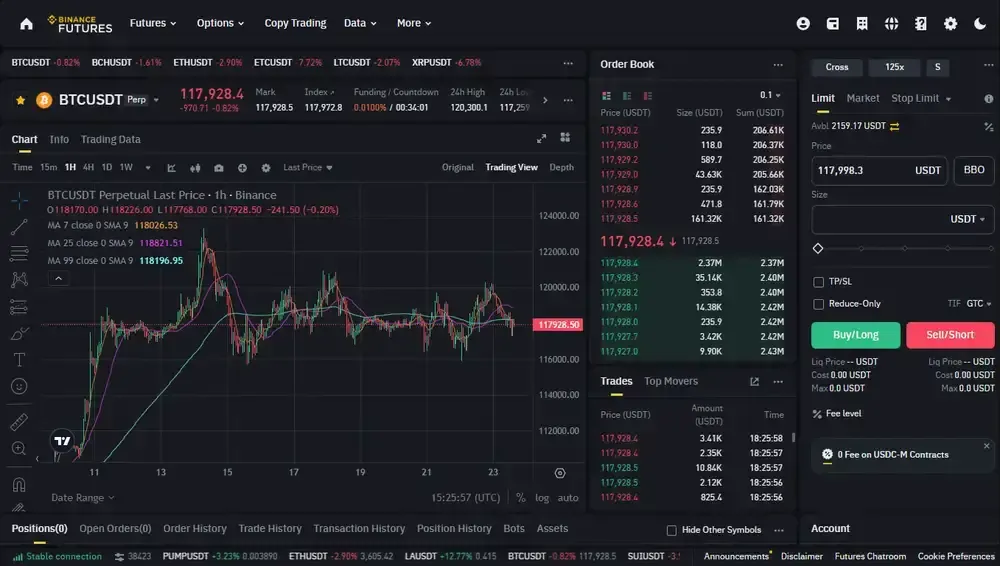
Task: Check Hide Other Symbols
Action: click(x=672, y=530)
